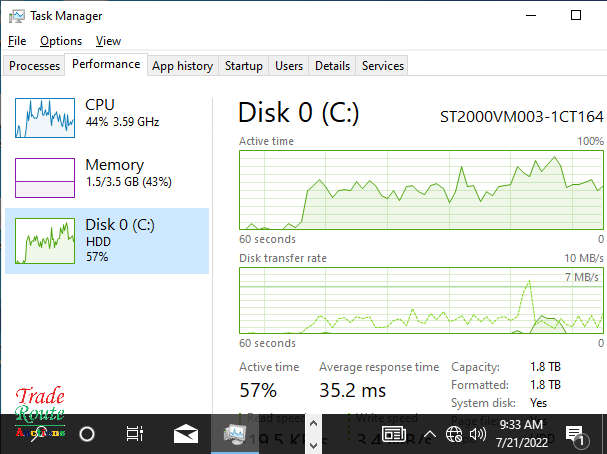Open the File menu
Screen dimensions: 607x454
coord(17,41)
